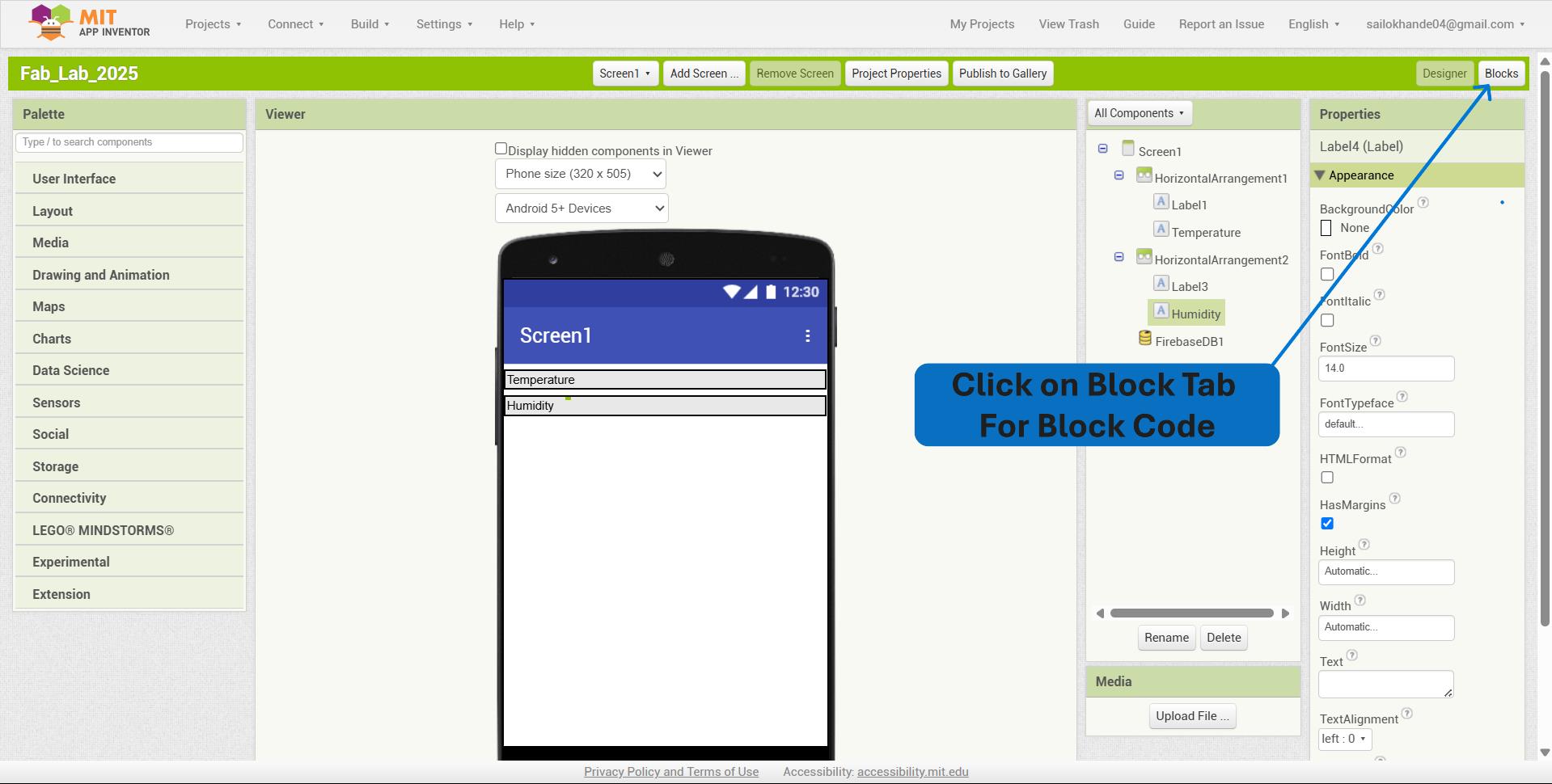Open the Privacy Policy and Terms link
Viewport: 1552px width, 784px height.
pyautogui.click(x=671, y=772)
